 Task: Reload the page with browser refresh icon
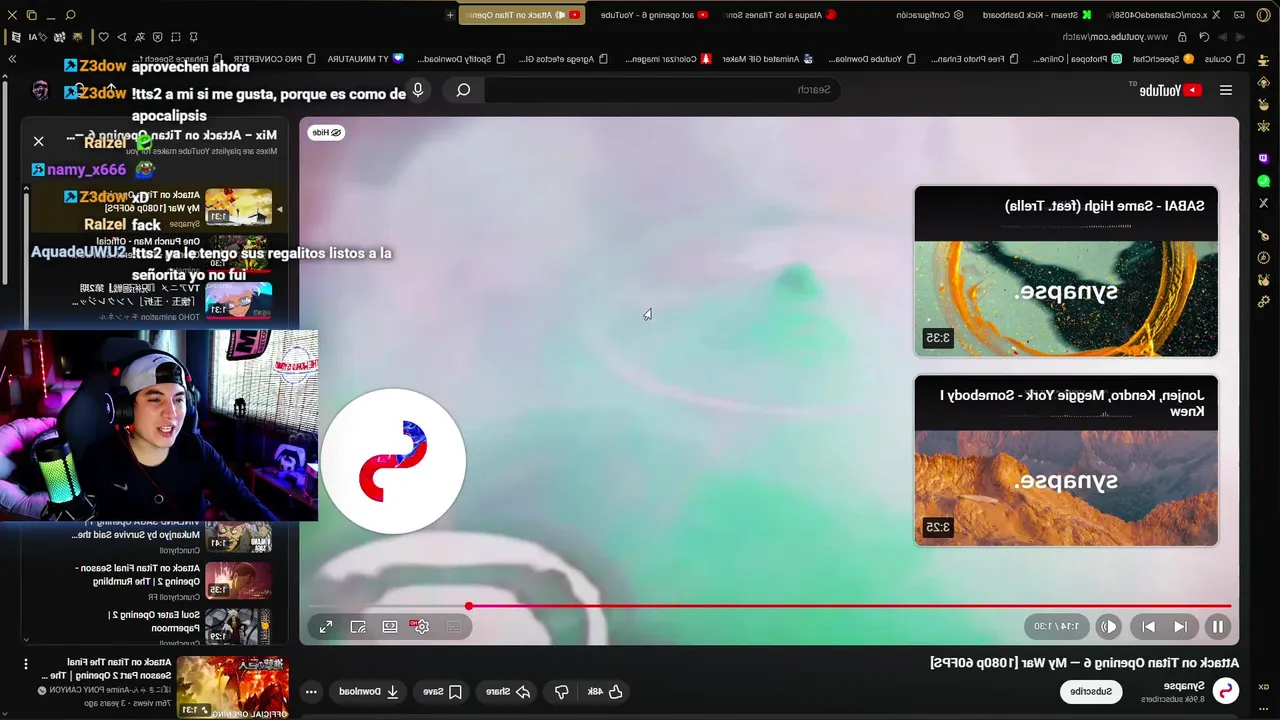point(1204,37)
